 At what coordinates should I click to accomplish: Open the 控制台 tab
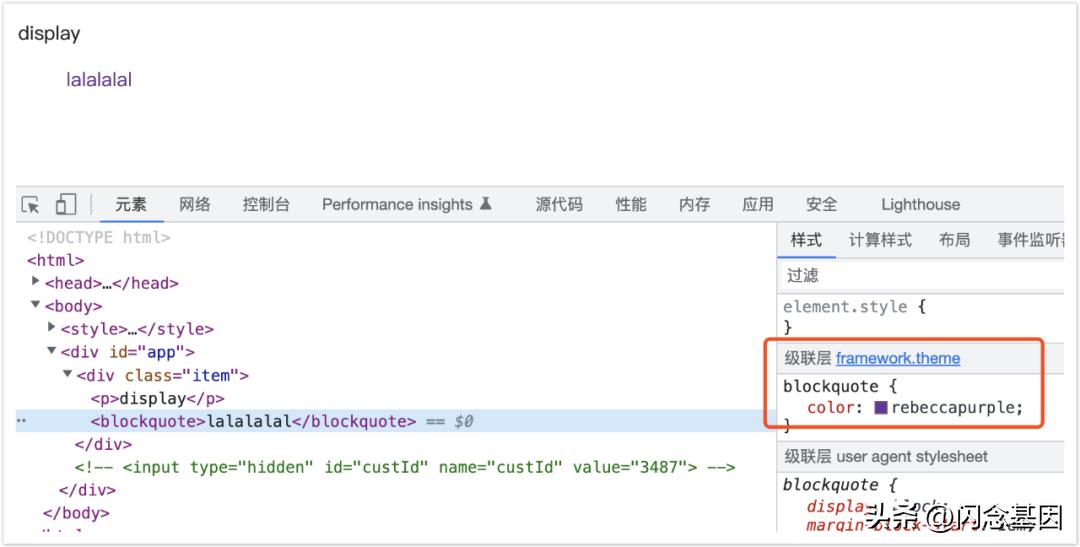click(266, 205)
